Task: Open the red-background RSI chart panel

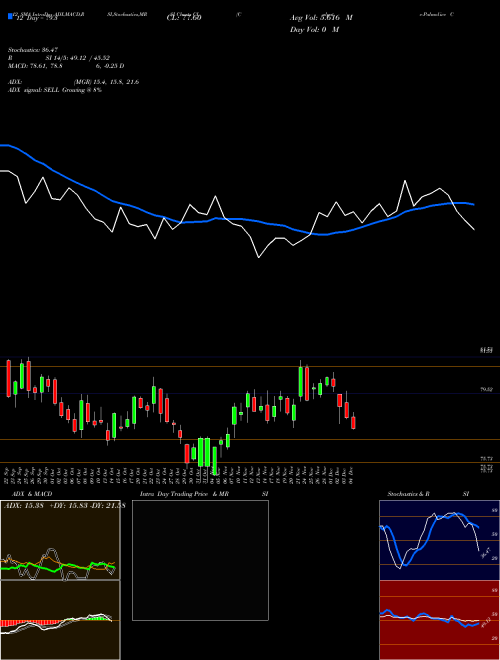Action: point(439,620)
